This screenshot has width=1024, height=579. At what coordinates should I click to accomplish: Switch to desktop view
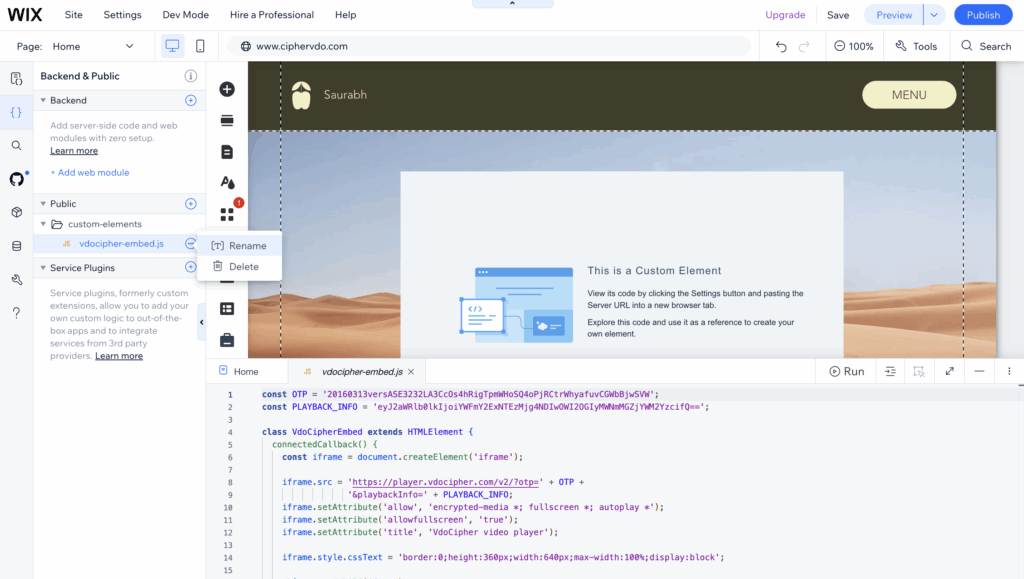172,46
